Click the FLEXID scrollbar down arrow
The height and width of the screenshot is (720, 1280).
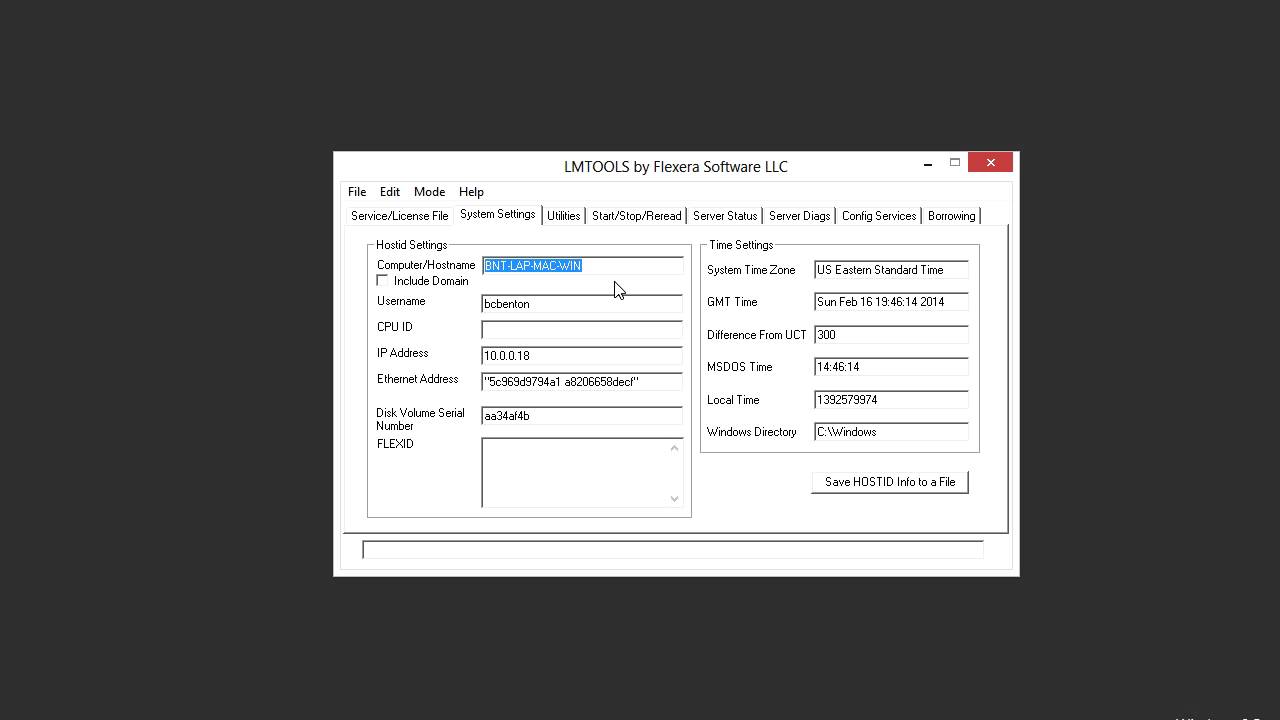[x=674, y=498]
